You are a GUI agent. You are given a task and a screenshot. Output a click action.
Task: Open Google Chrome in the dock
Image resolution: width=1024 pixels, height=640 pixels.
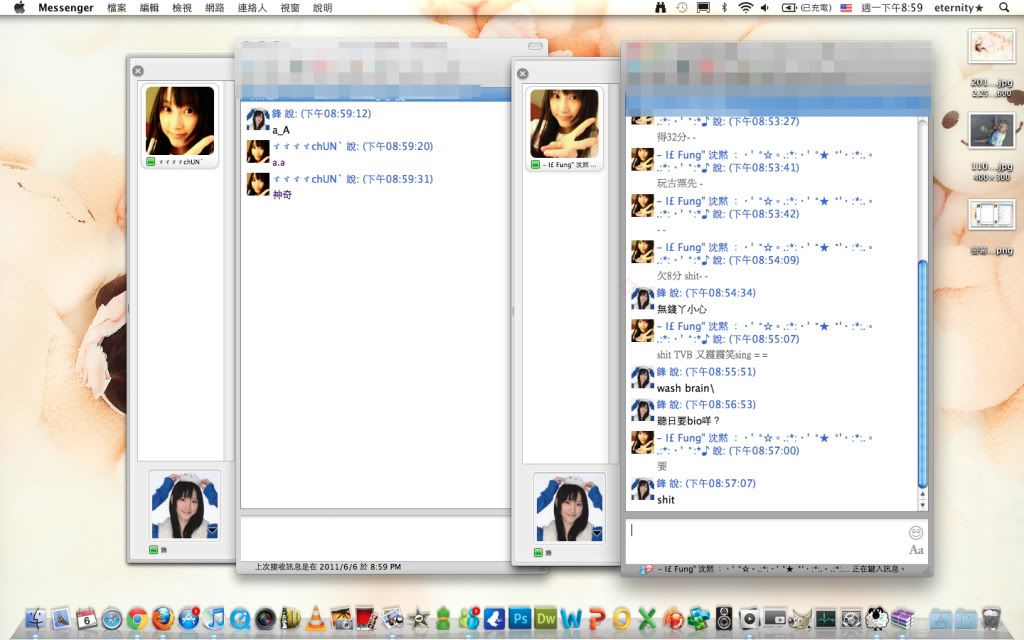tap(137, 619)
